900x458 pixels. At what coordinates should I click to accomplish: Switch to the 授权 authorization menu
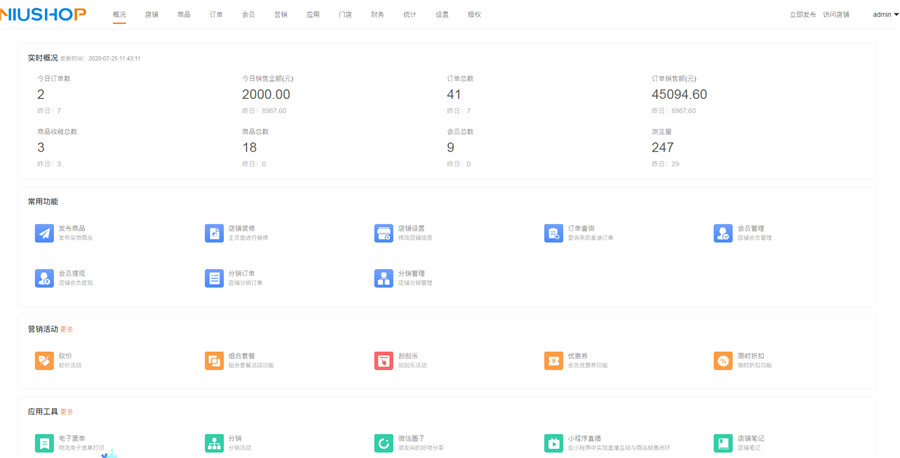pos(474,15)
